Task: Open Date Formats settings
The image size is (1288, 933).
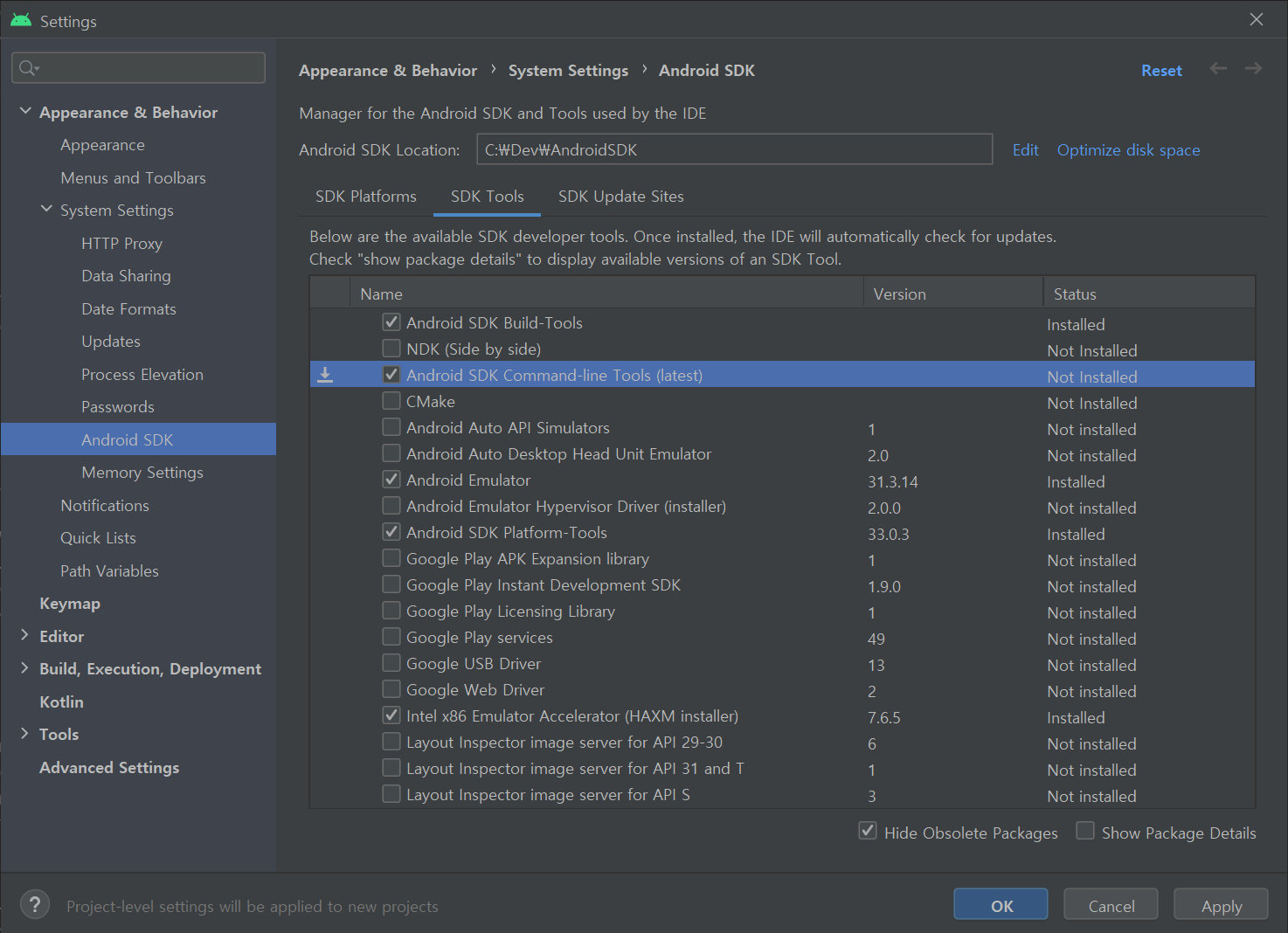Action: (128, 308)
